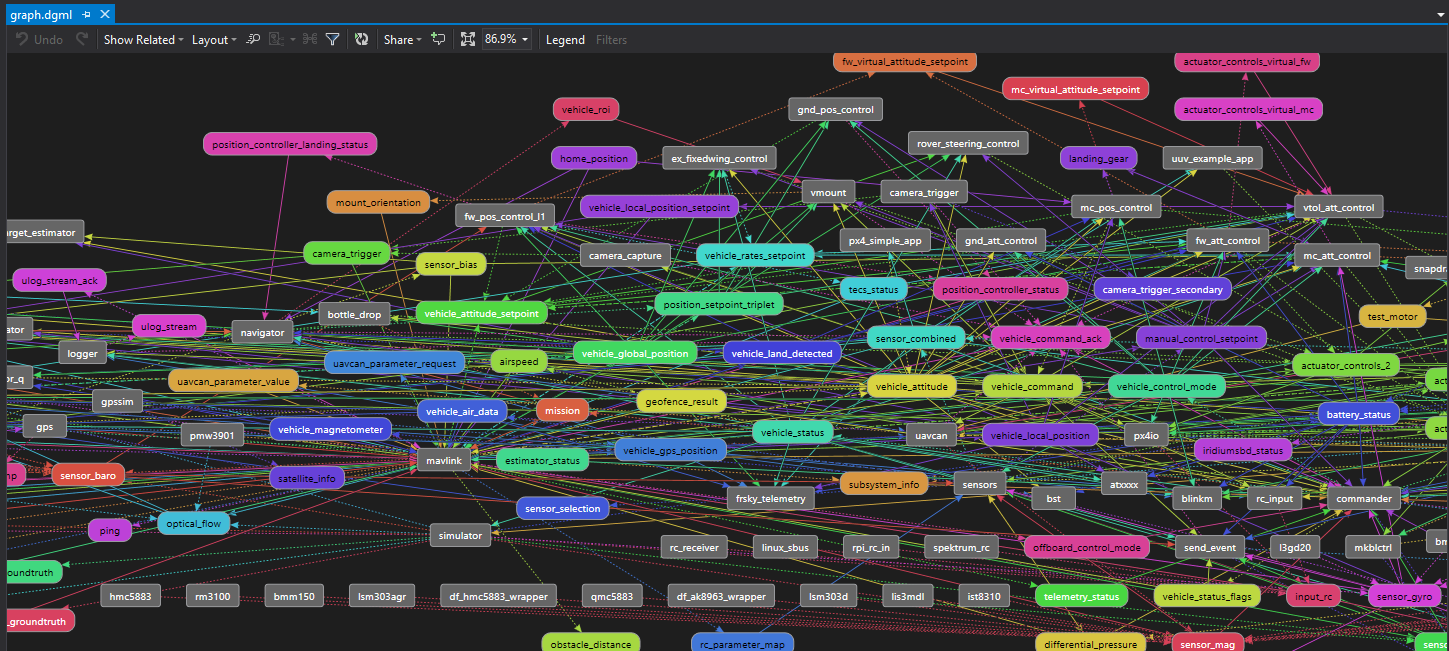Select the commander graph node
This screenshot has height=651, width=1449.
coord(1364,498)
